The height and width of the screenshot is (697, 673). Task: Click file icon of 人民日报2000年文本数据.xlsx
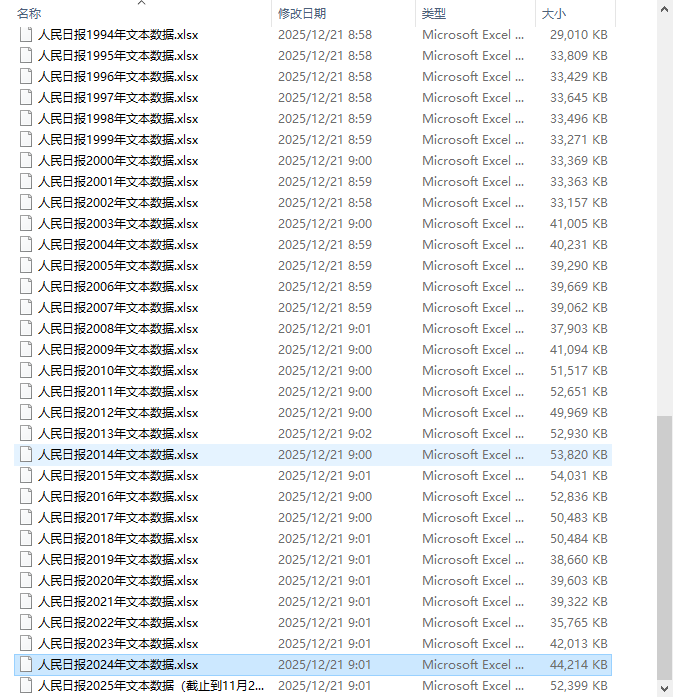26,160
